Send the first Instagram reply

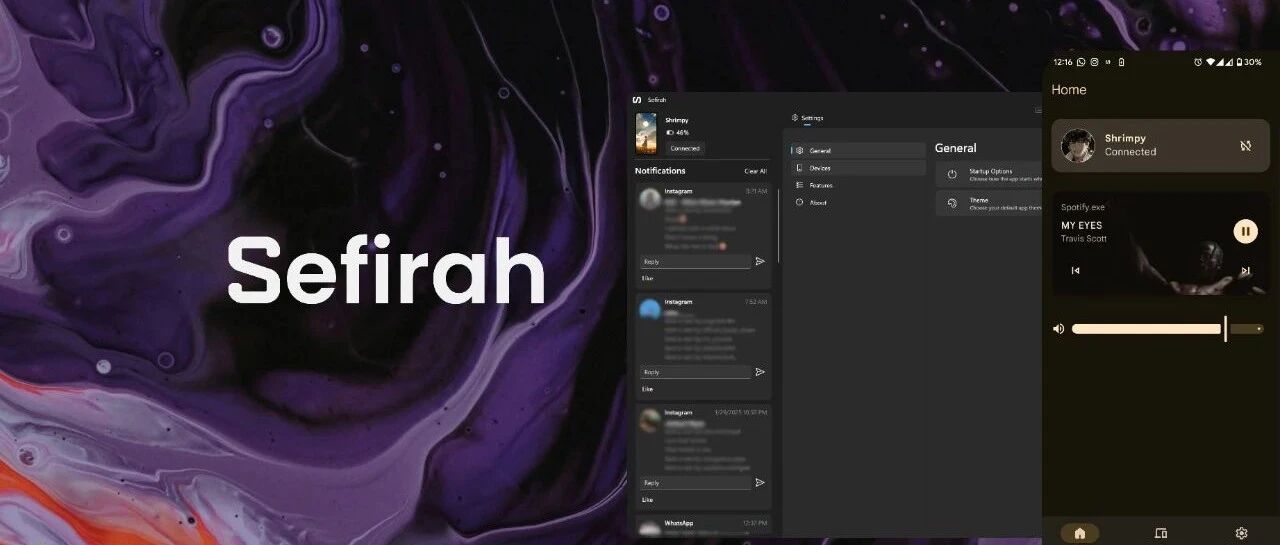coord(760,261)
